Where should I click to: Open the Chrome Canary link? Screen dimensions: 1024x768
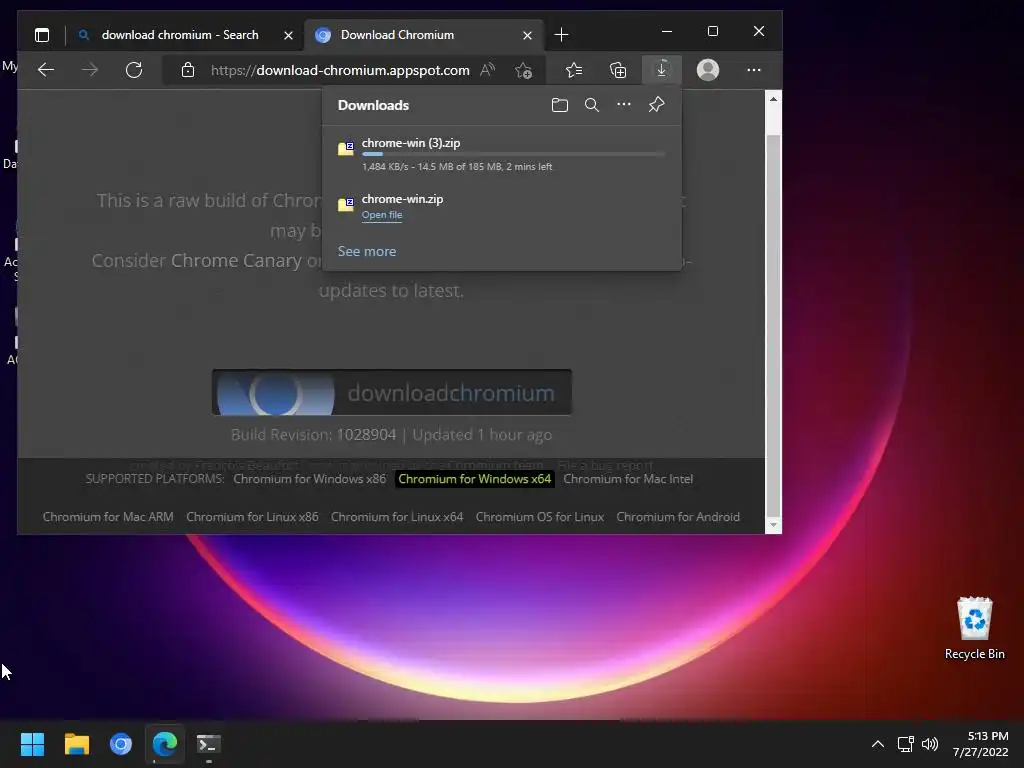(236, 261)
